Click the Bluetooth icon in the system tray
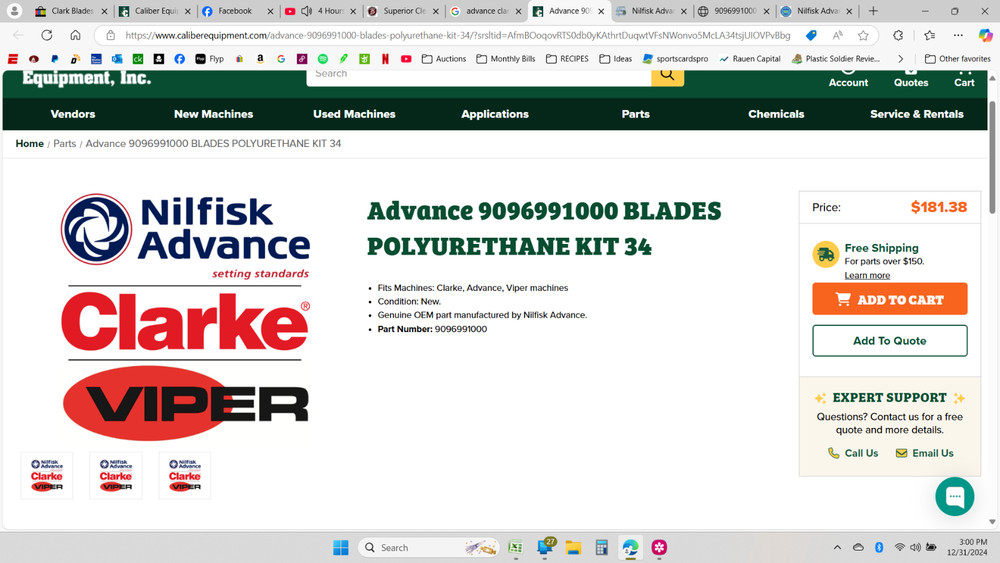The height and width of the screenshot is (563, 1000). pos(879,547)
